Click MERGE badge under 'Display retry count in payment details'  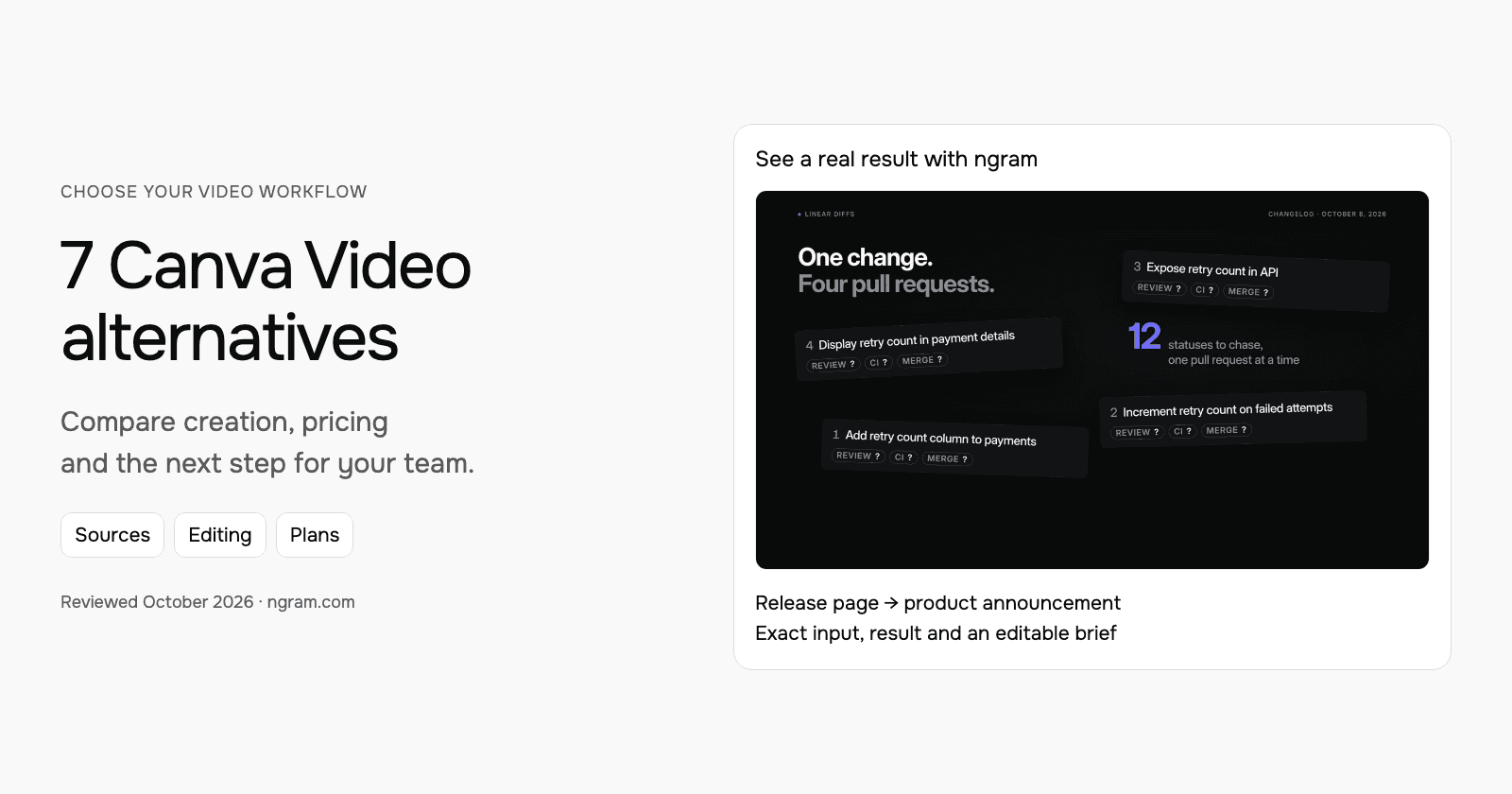point(922,360)
